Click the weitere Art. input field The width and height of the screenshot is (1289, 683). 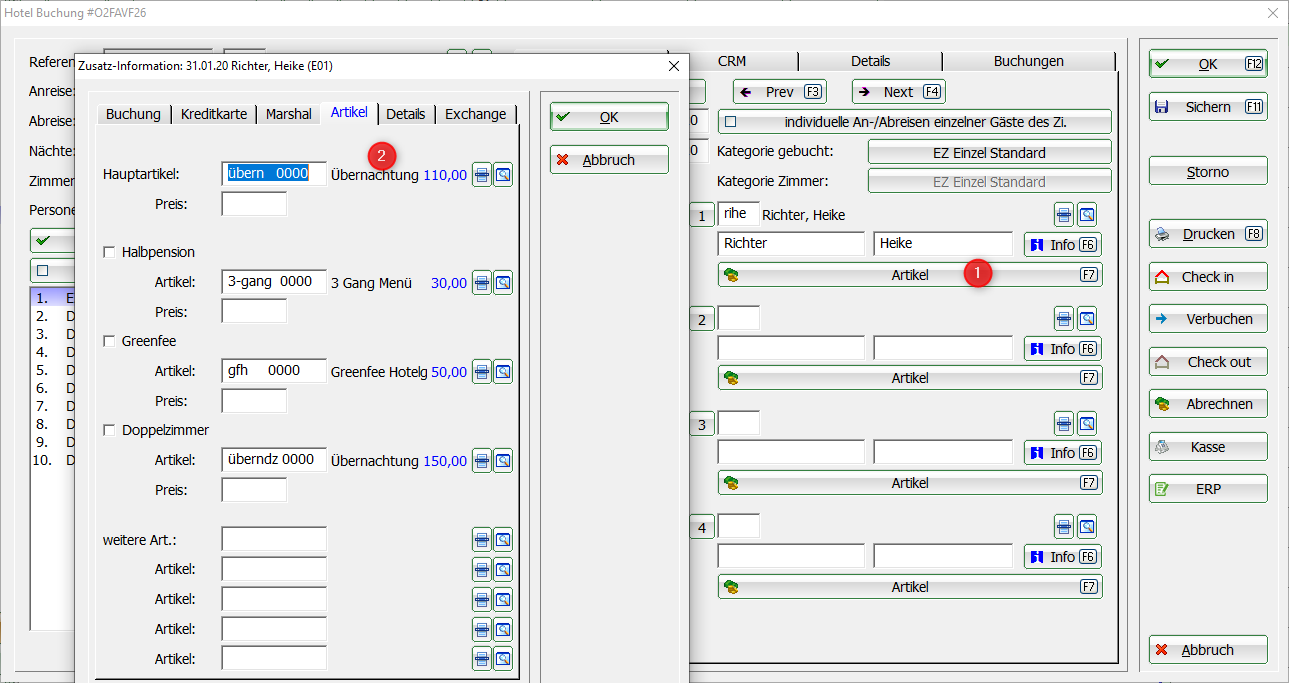[274, 540]
